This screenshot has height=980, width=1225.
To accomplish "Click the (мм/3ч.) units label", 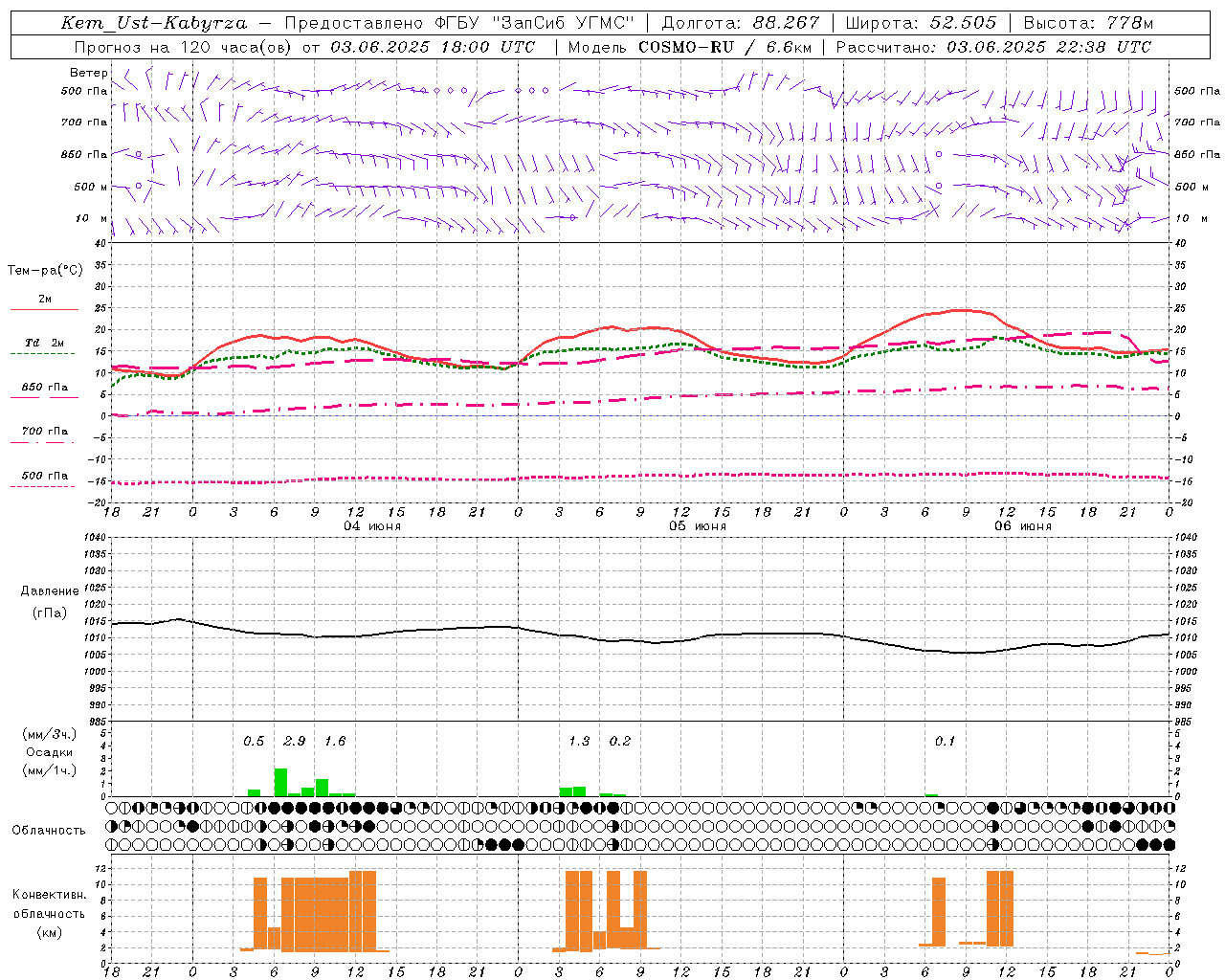I will 50,734.
